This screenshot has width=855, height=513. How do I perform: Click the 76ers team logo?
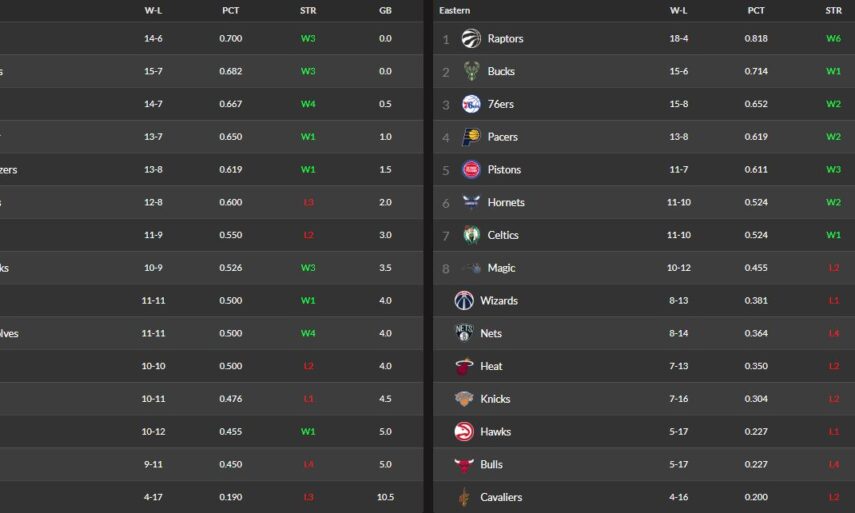pyautogui.click(x=471, y=105)
